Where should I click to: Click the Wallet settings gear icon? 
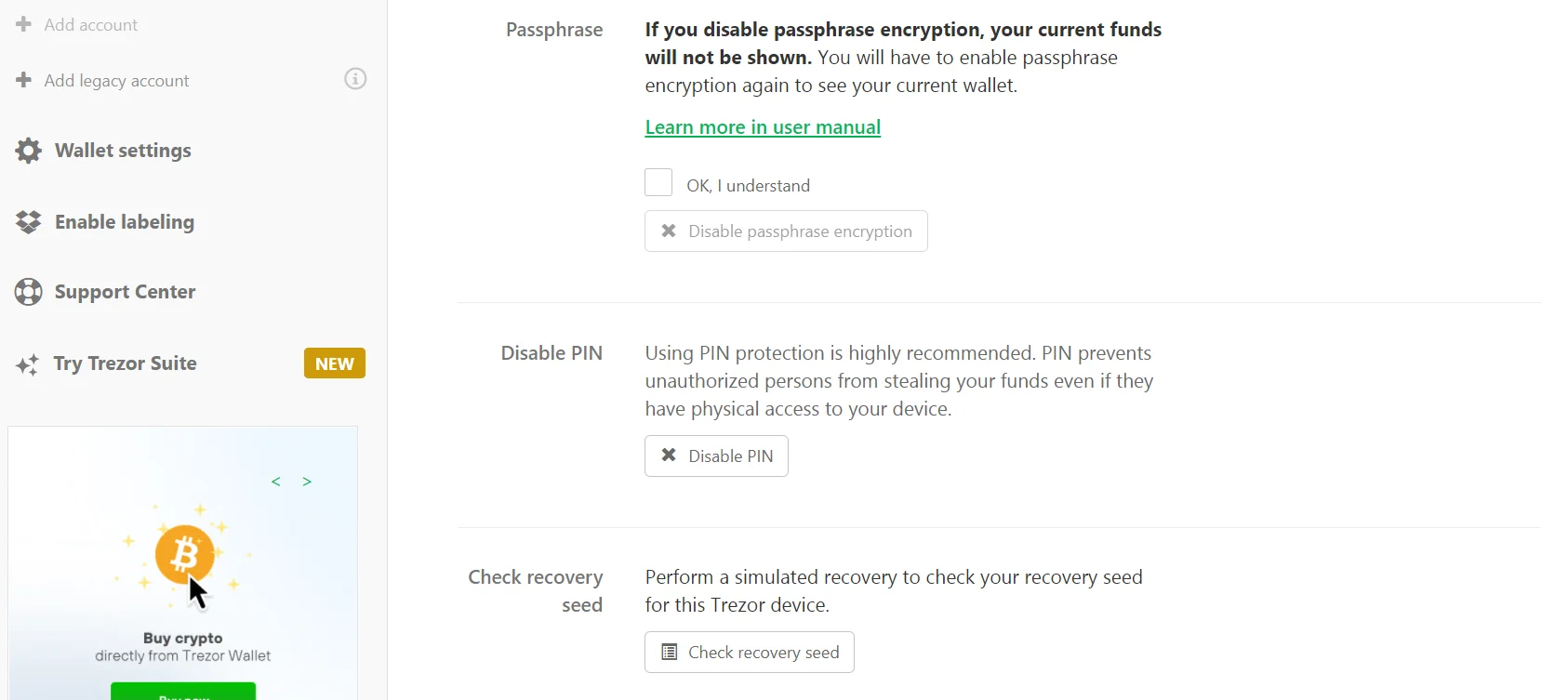click(x=29, y=151)
